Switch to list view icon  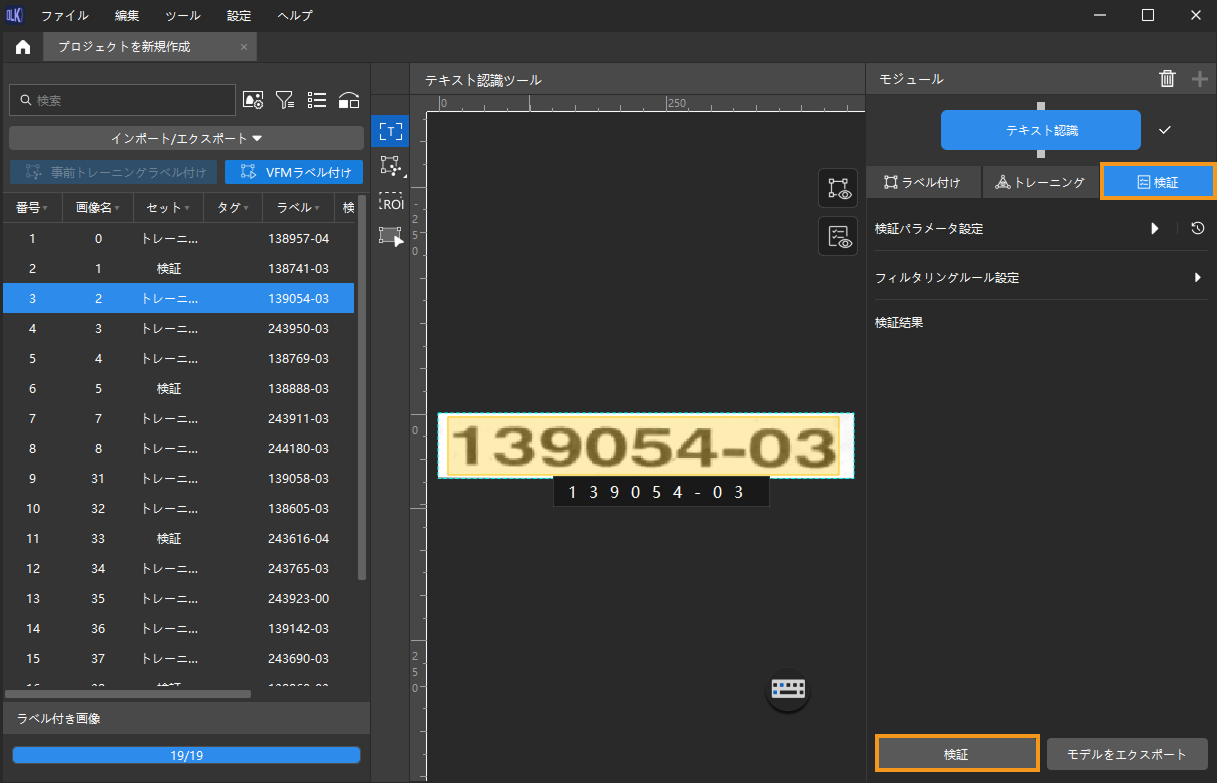tap(317, 100)
